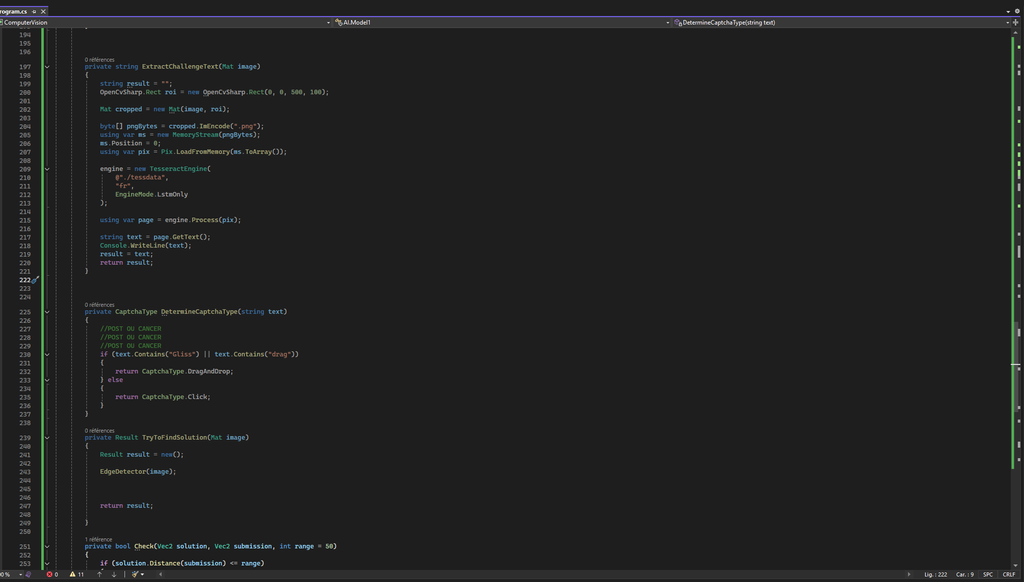Click the references link above TryToFindSolution
This screenshot has height=582, width=1024.
100,431
